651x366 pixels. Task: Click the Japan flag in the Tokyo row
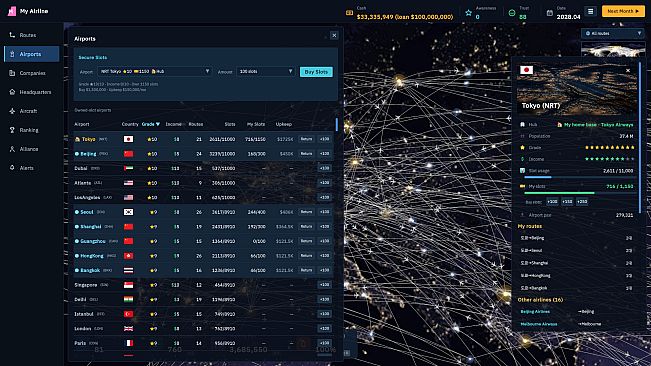coord(128,139)
